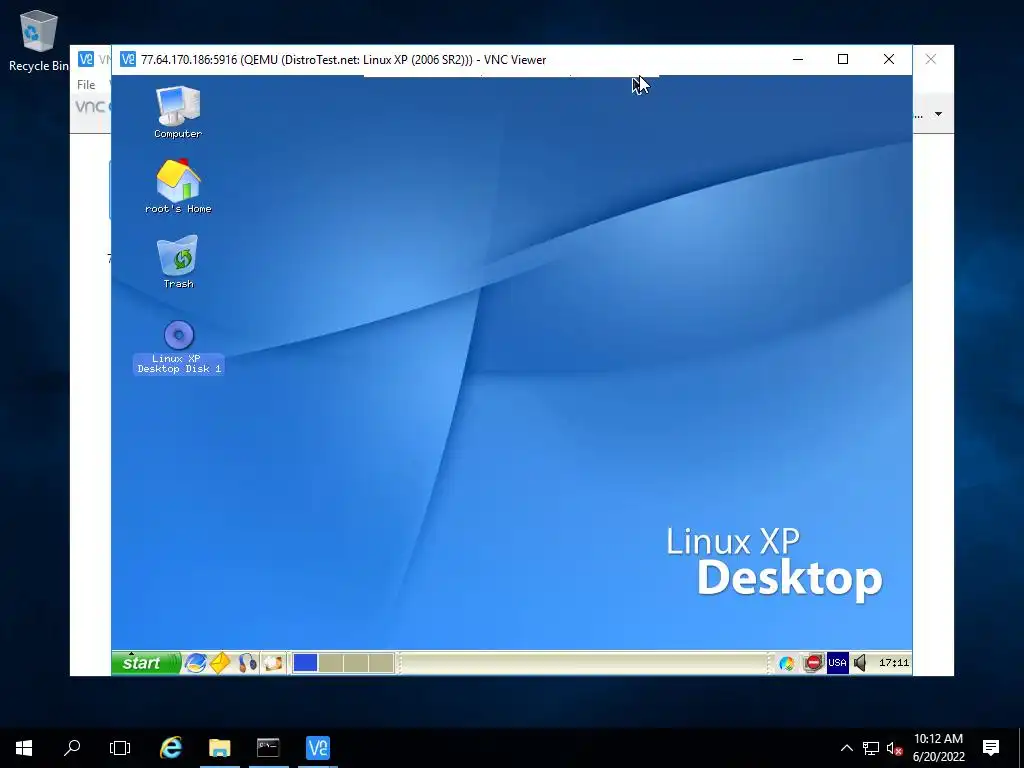Viewport: 1024px width, 768px height.
Task: Click the colorful tray icon in Linux panel
Action: (x=787, y=664)
